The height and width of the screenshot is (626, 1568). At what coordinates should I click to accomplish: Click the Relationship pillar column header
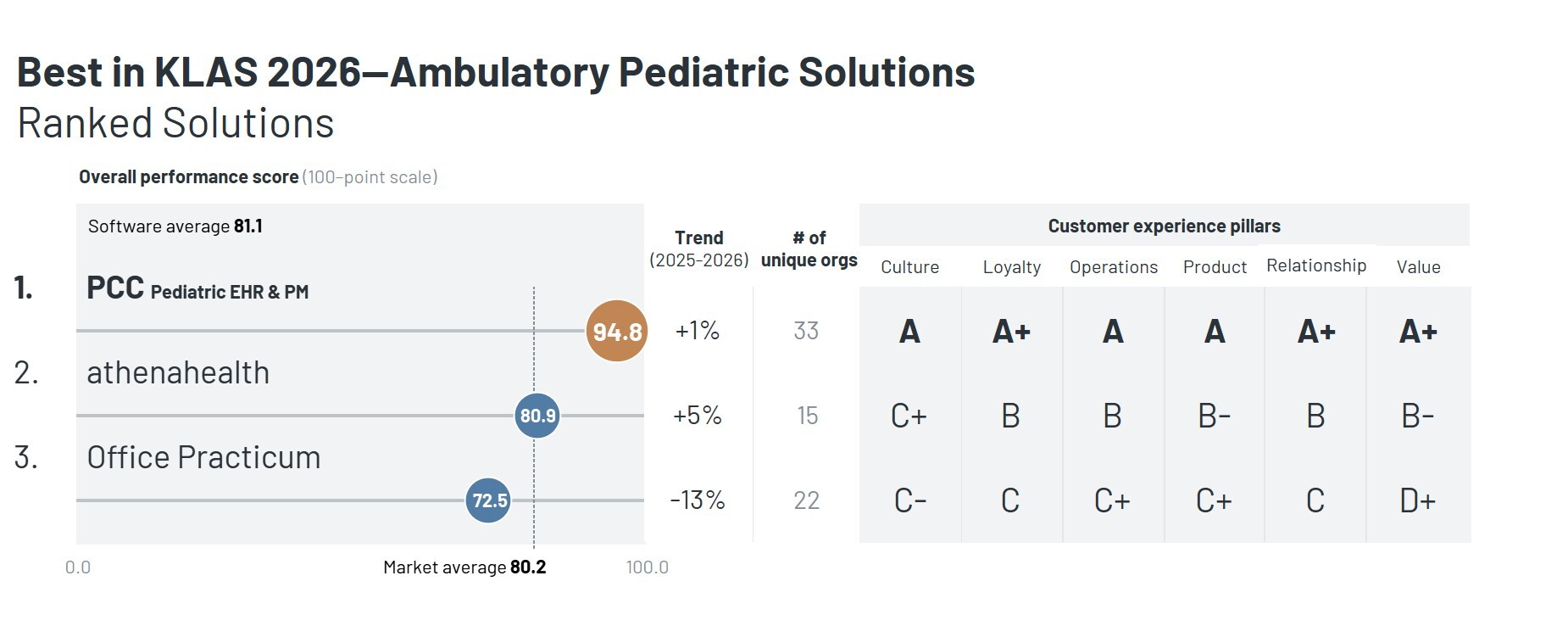click(1316, 265)
